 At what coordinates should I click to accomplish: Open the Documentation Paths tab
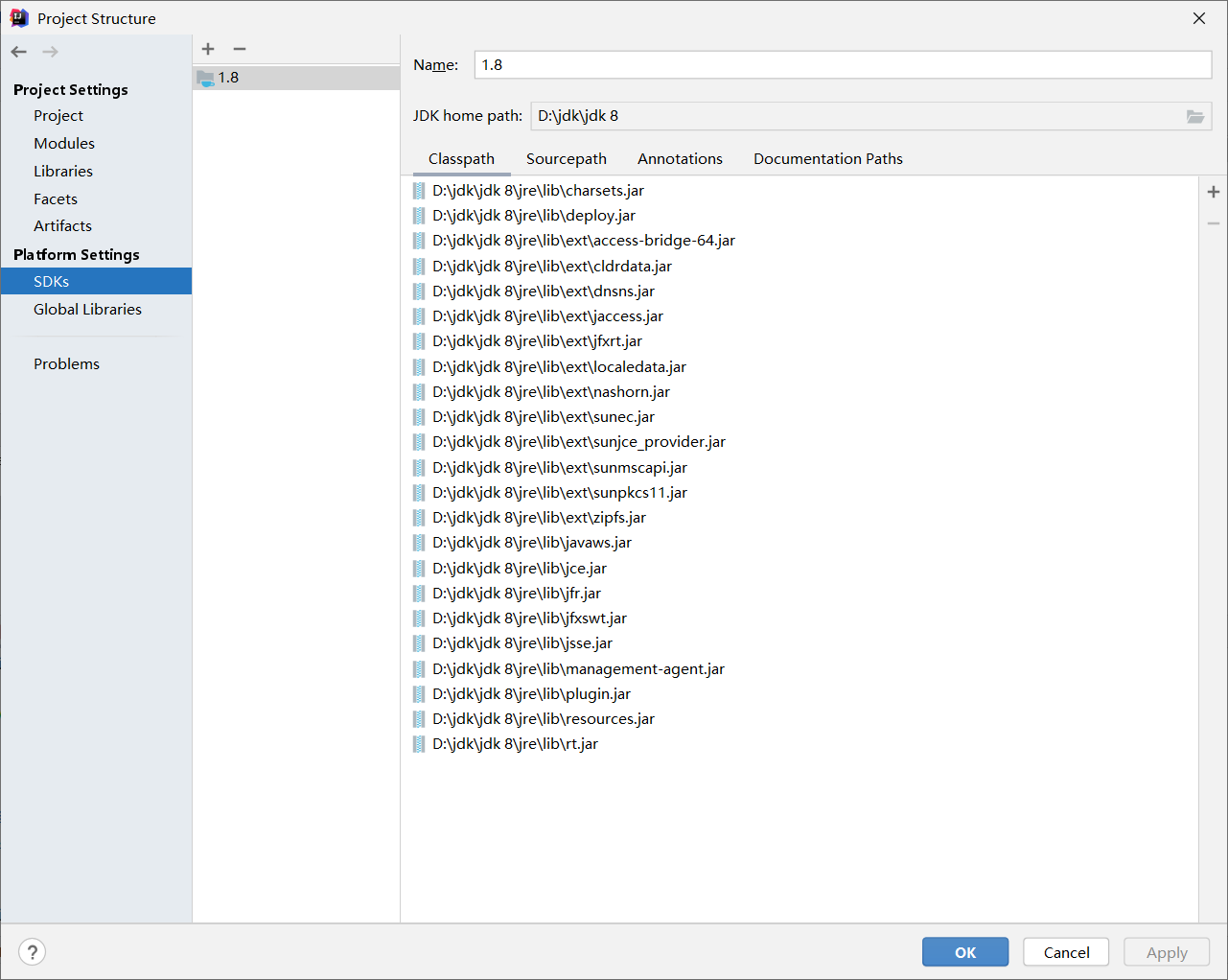click(827, 158)
